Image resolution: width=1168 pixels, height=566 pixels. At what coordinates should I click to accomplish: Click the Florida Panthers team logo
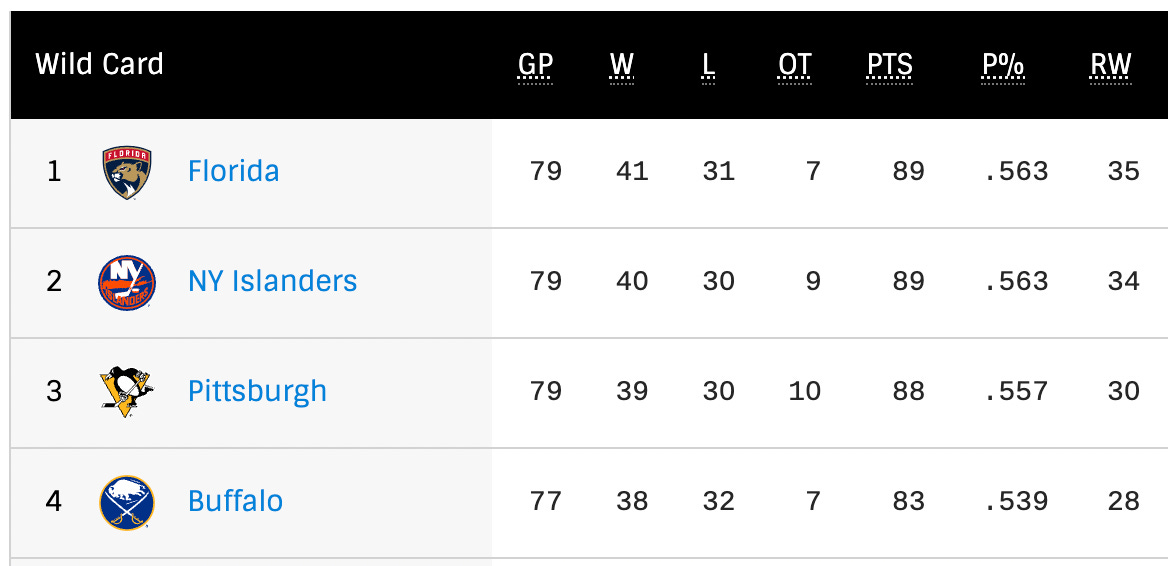point(127,172)
